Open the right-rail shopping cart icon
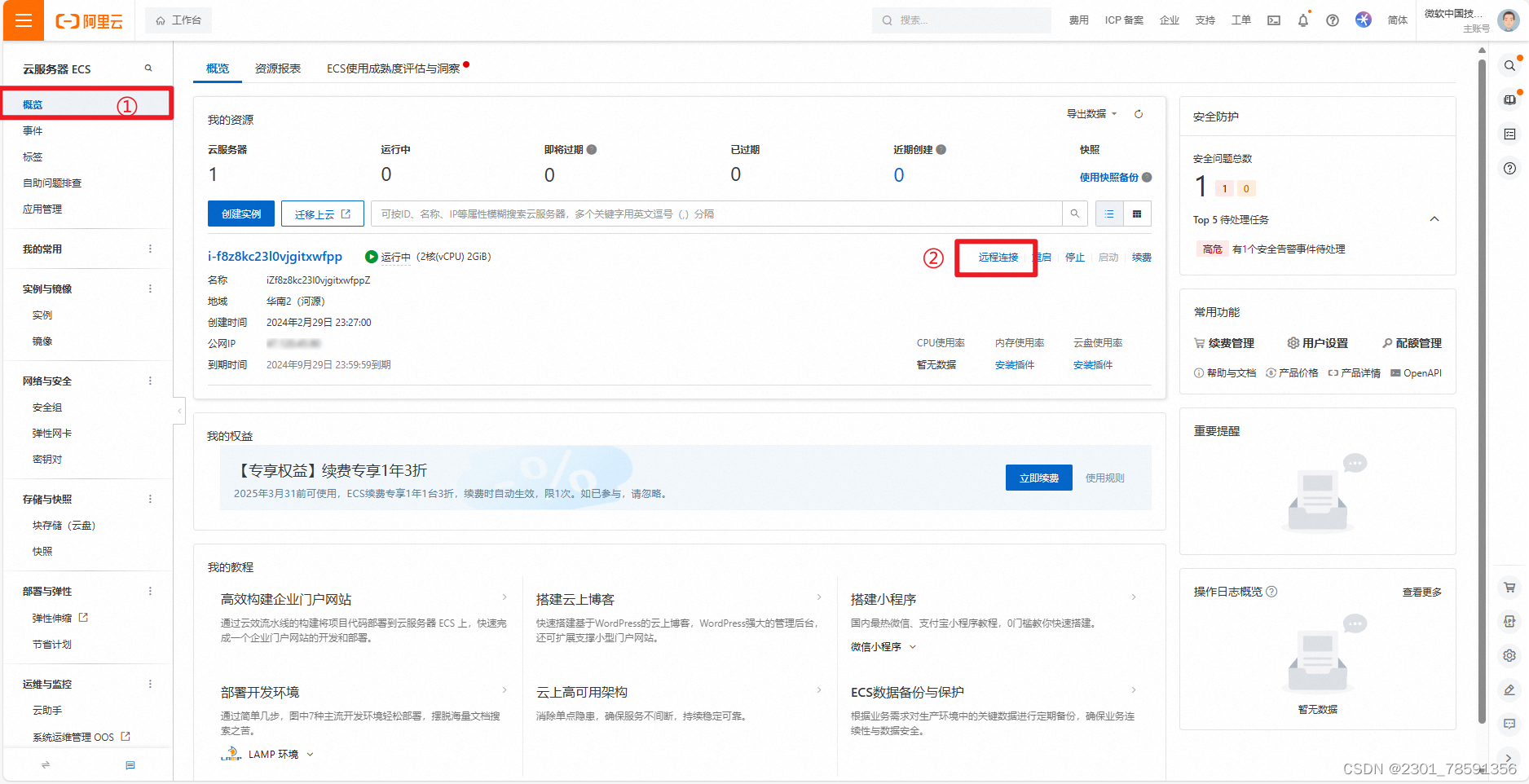1529x784 pixels. pyautogui.click(x=1509, y=587)
